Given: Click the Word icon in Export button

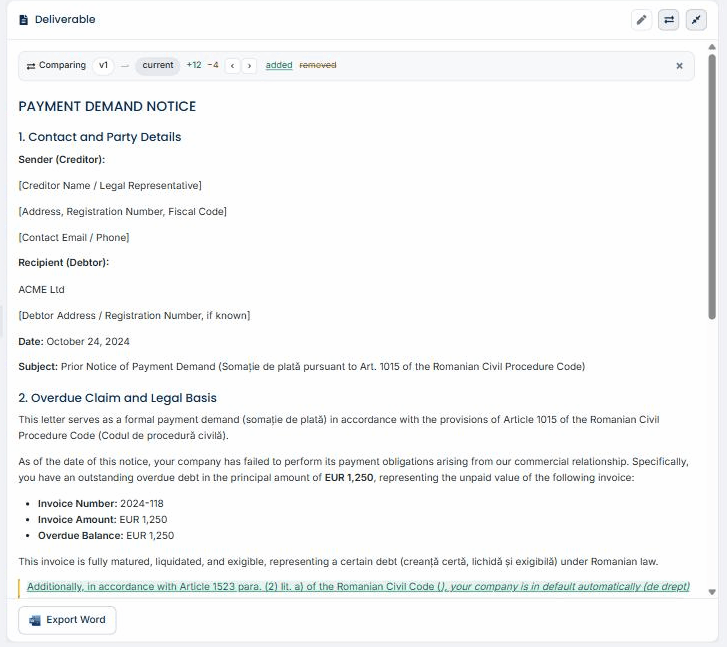Looking at the screenshot, I should [35, 620].
